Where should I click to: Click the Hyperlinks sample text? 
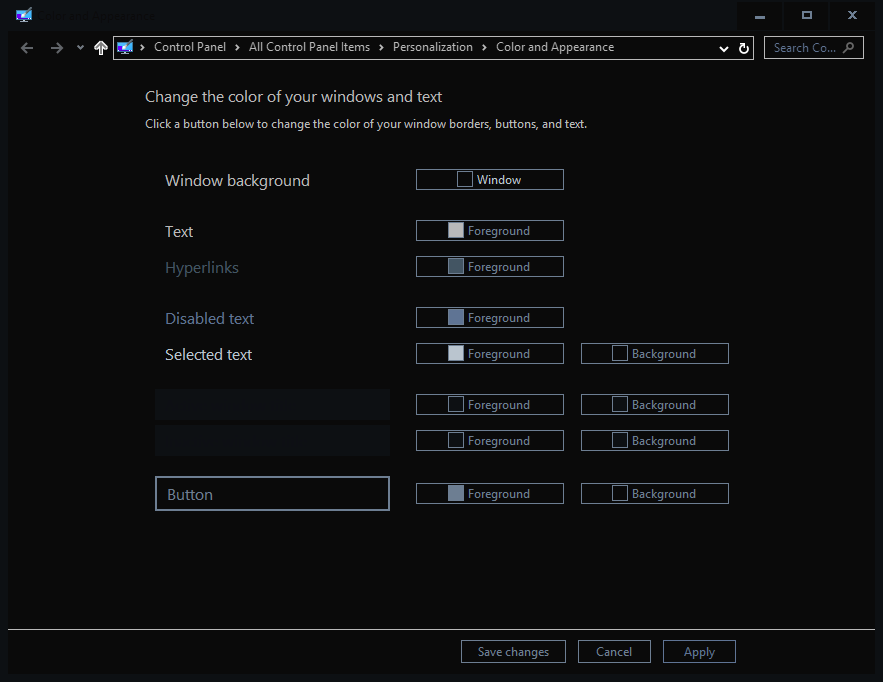click(202, 268)
